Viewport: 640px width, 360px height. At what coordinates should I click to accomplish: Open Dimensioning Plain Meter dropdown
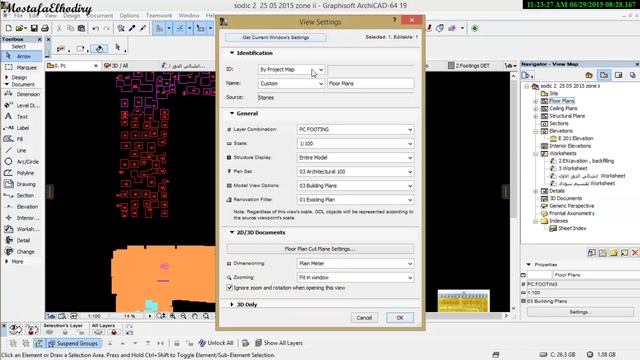356,264
